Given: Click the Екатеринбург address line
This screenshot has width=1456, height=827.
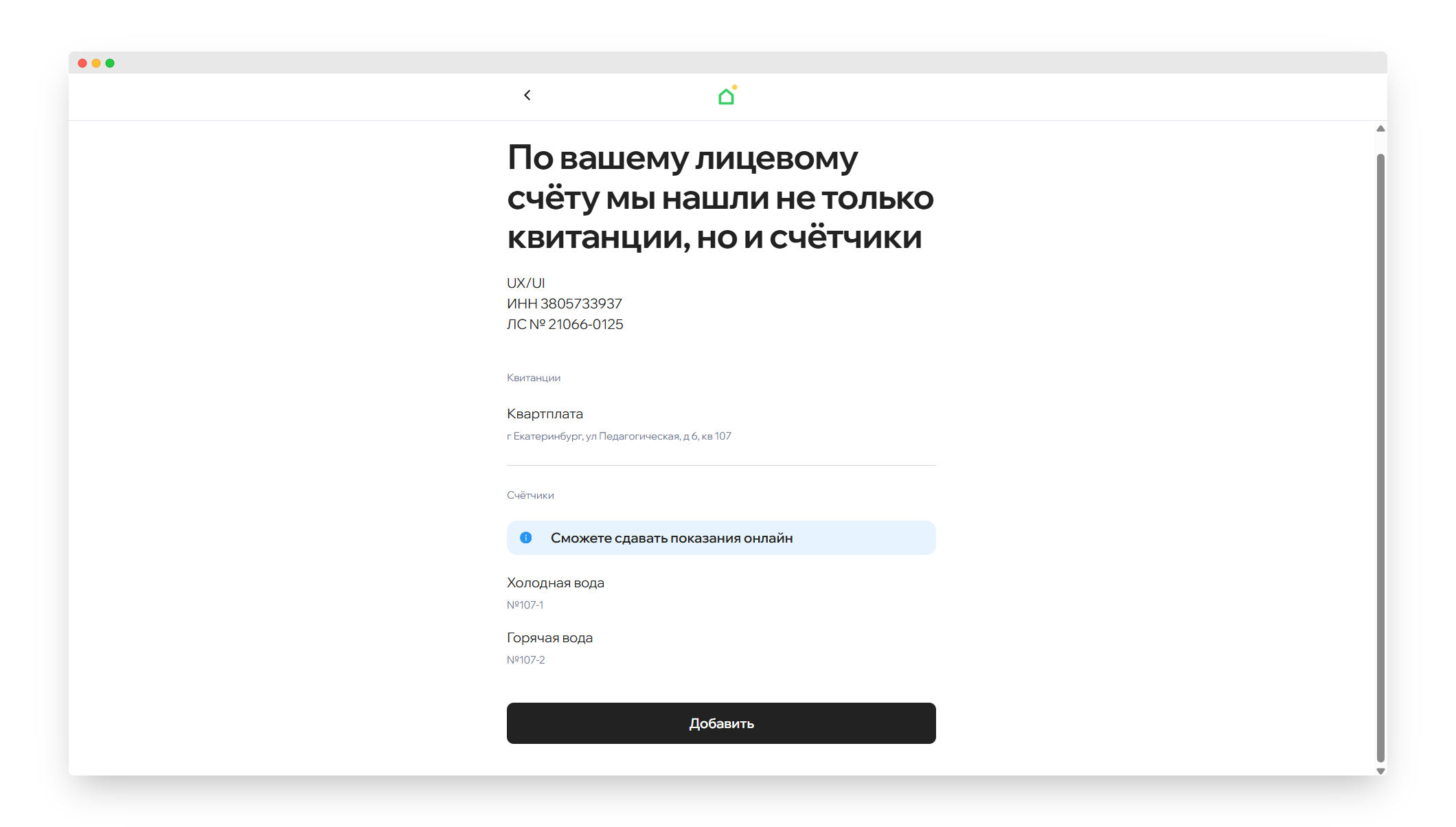Looking at the screenshot, I should 618,436.
